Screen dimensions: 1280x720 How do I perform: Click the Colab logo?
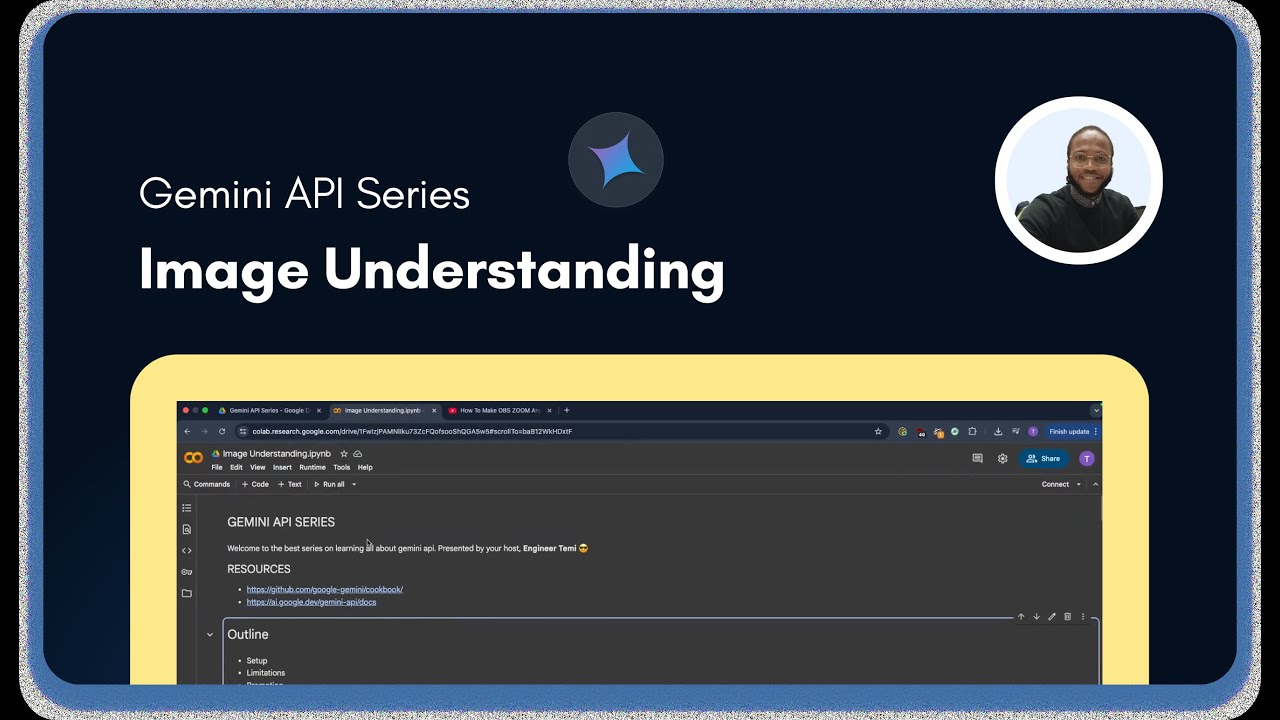pos(193,458)
